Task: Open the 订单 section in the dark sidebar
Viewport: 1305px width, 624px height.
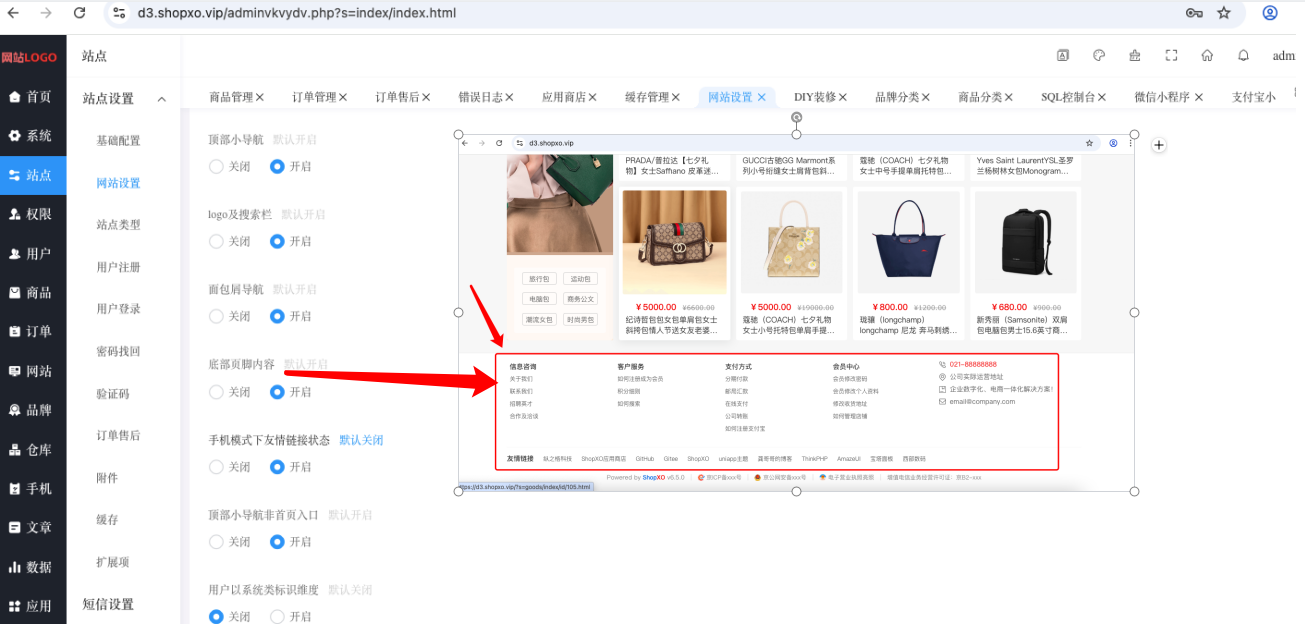Action: tap(32, 332)
